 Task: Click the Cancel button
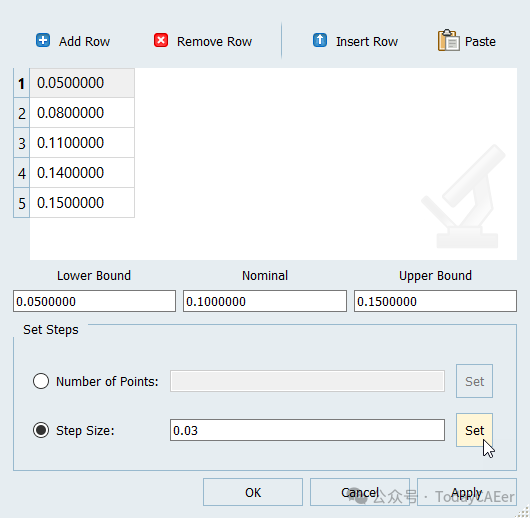[360, 492]
